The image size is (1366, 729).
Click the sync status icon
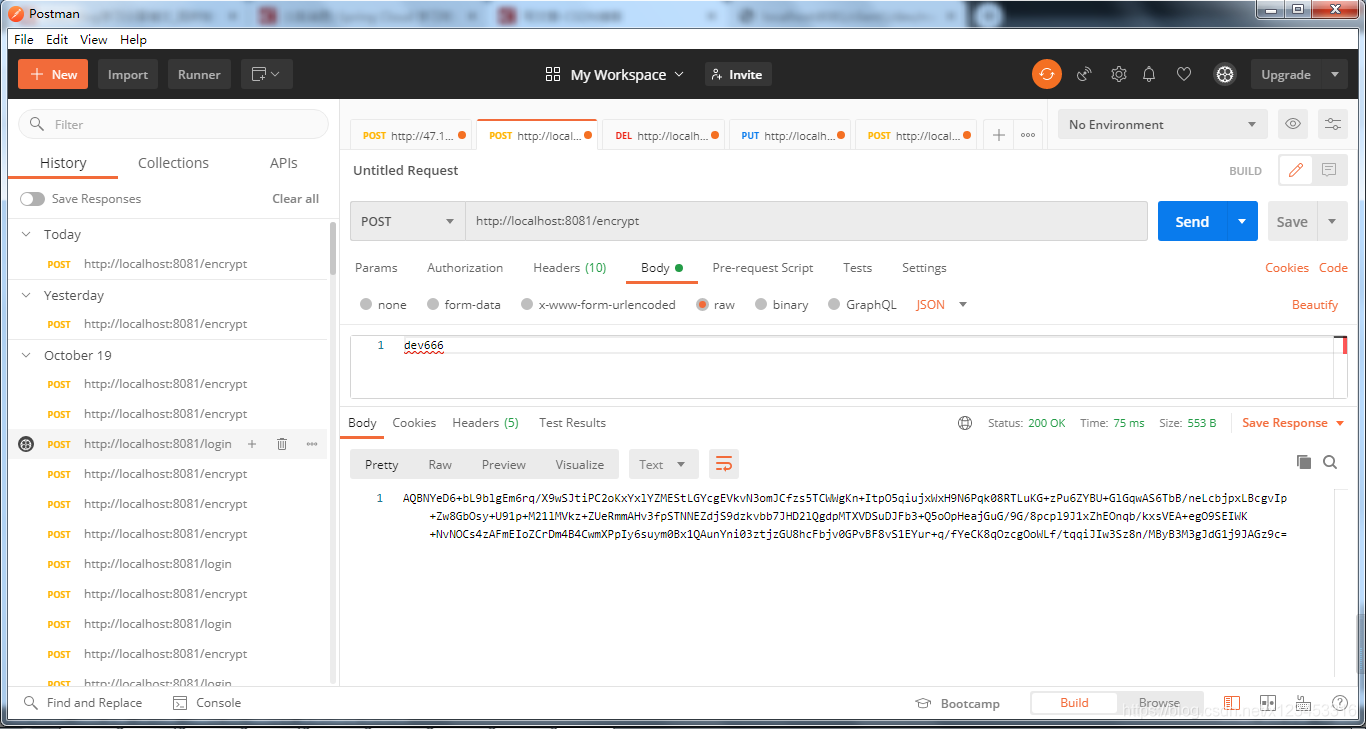pos(1046,74)
